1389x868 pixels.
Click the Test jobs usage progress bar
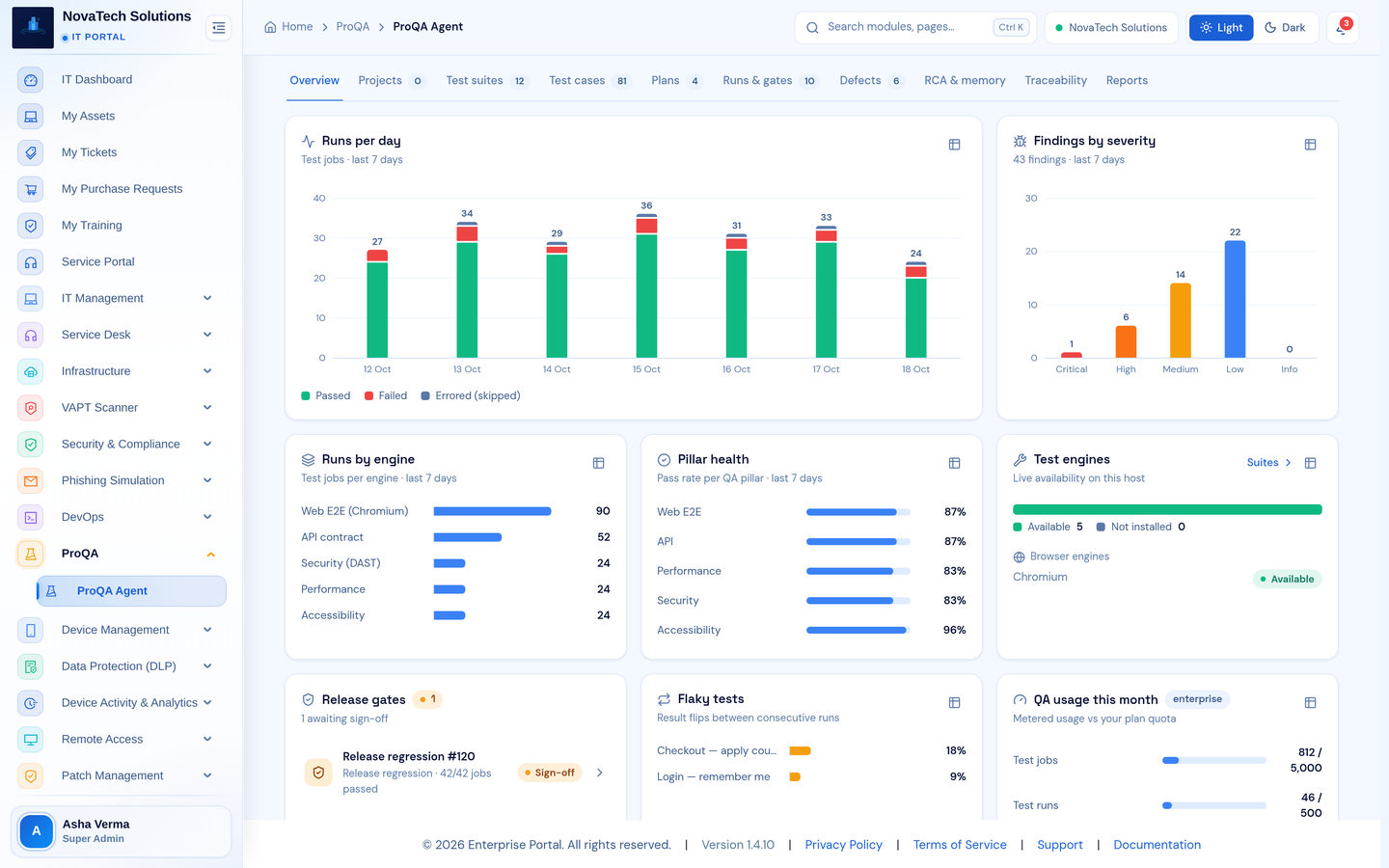tap(1214, 761)
